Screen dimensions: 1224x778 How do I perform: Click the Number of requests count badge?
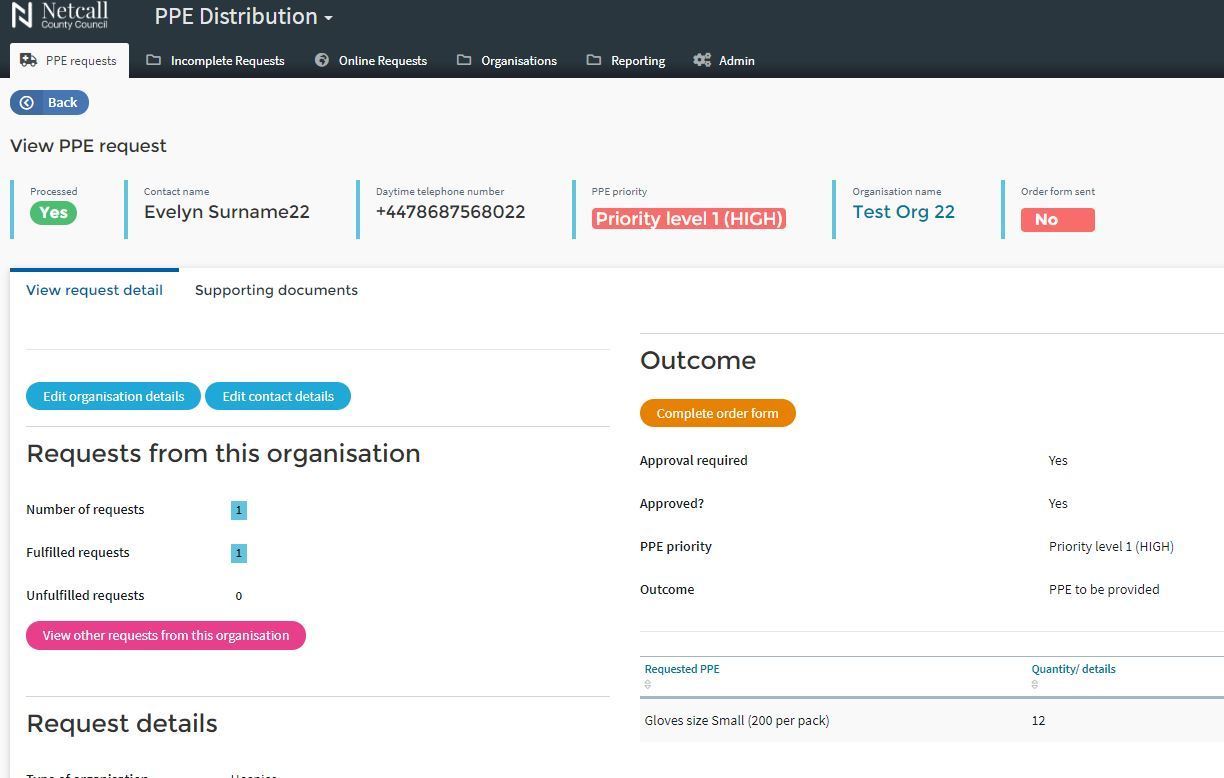(x=238, y=510)
